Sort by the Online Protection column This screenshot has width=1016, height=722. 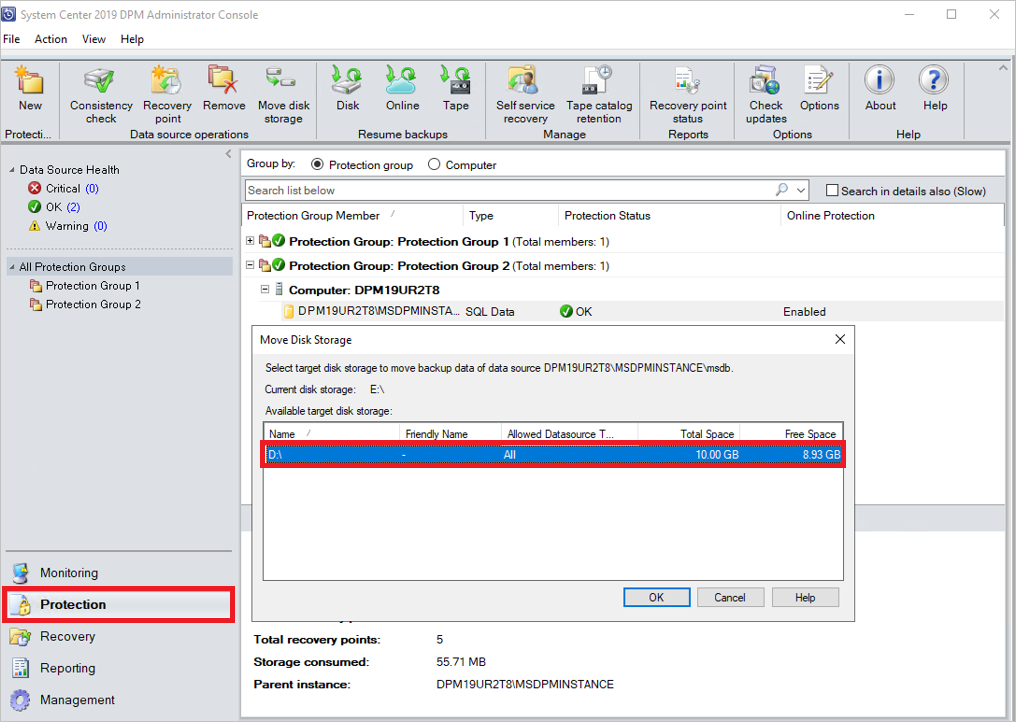[892, 216]
